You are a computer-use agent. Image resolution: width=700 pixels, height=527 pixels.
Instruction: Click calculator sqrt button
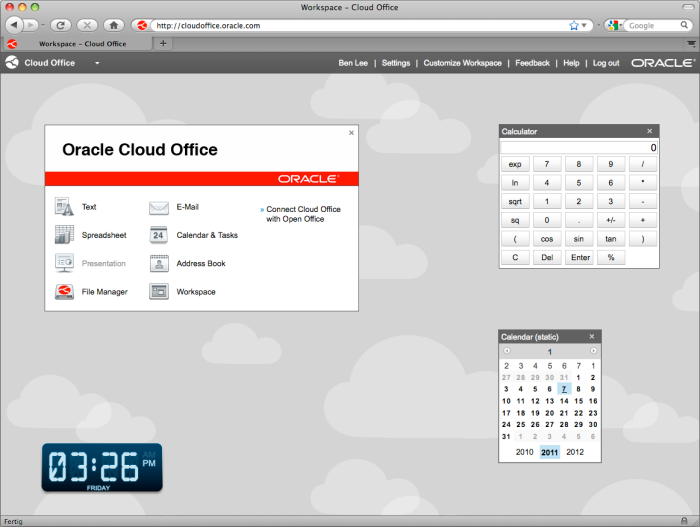[x=515, y=201]
